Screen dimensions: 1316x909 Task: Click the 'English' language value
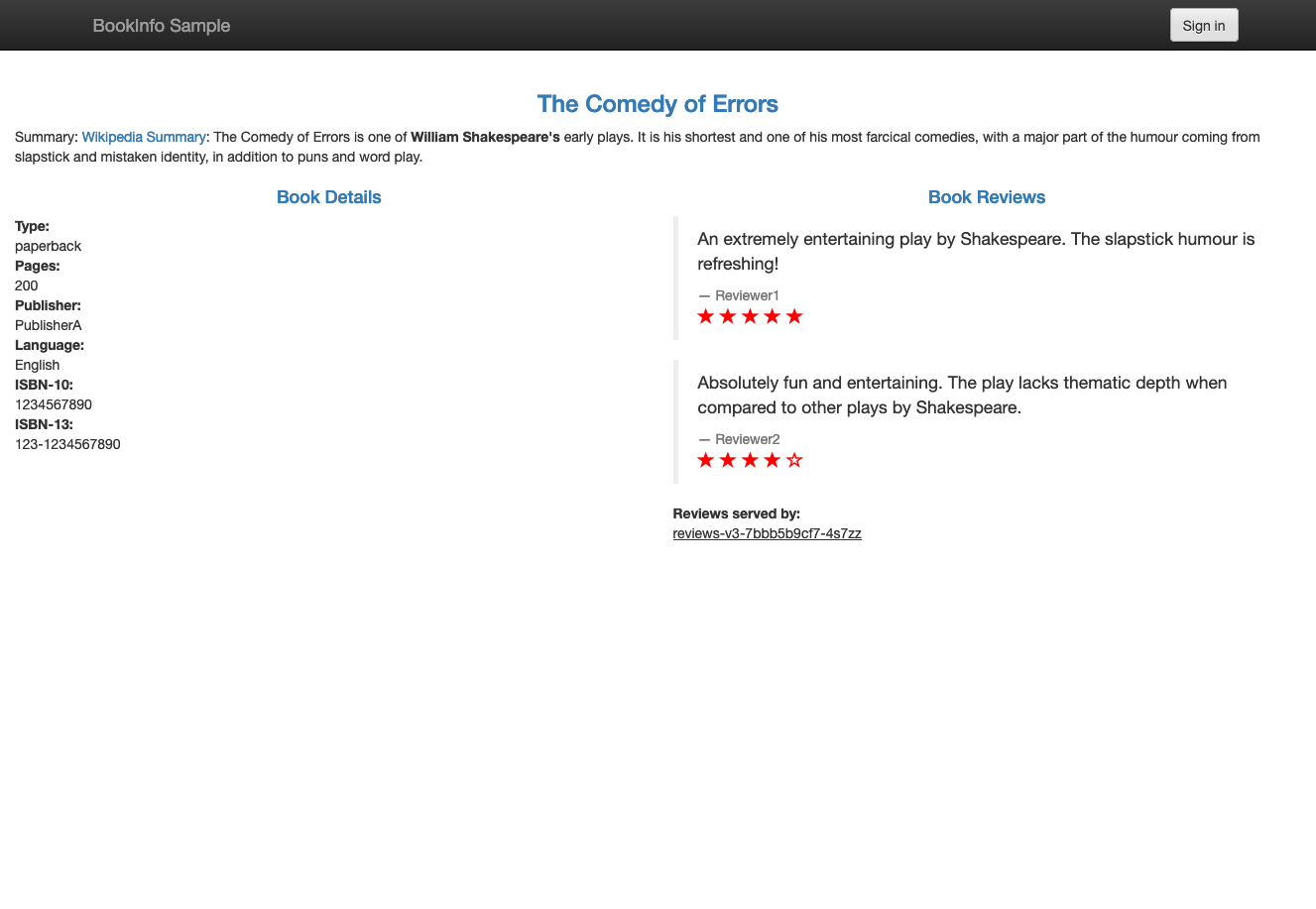tap(38, 365)
